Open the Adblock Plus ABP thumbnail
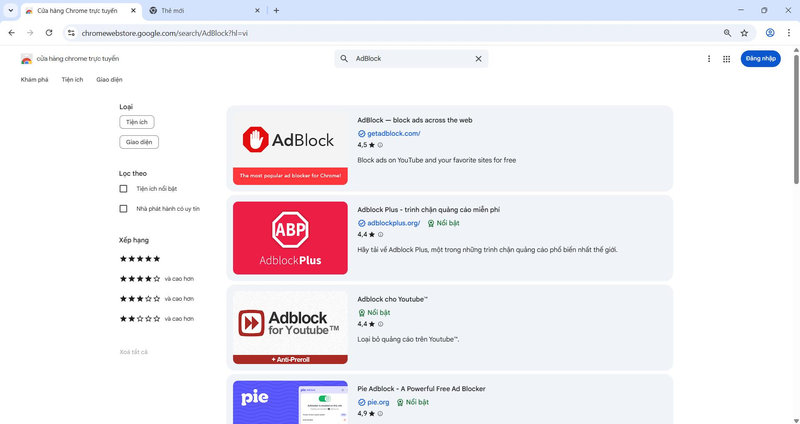Image resolution: width=800 pixels, height=424 pixels. [290, 238]
